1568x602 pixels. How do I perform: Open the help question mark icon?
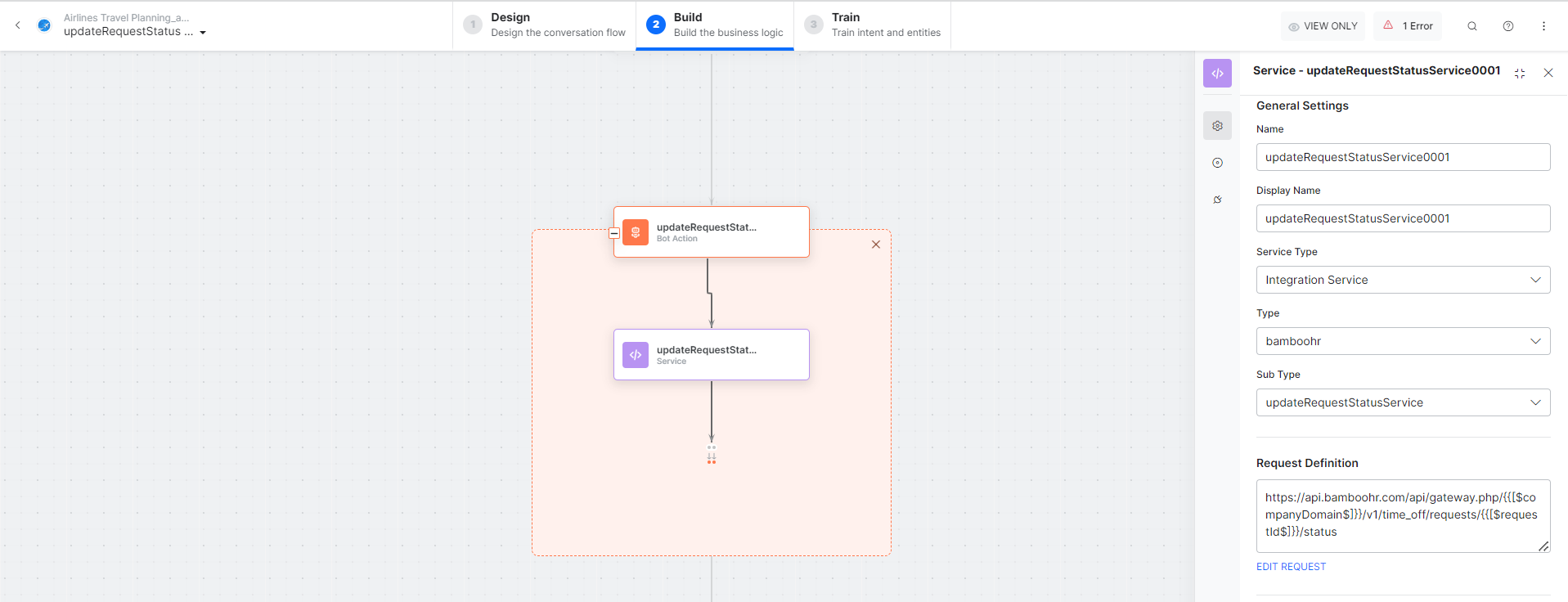click(1507, 26)
